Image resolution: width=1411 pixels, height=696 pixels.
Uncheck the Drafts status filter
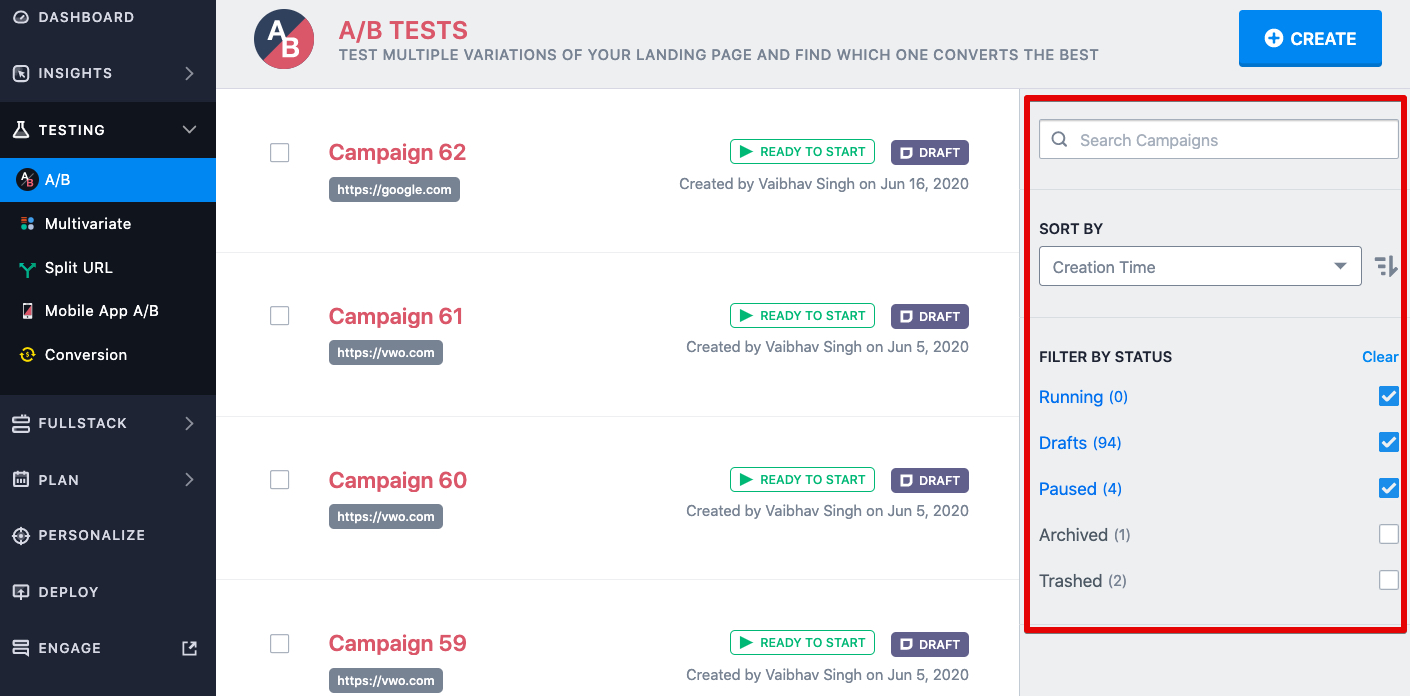(1388, 441)
